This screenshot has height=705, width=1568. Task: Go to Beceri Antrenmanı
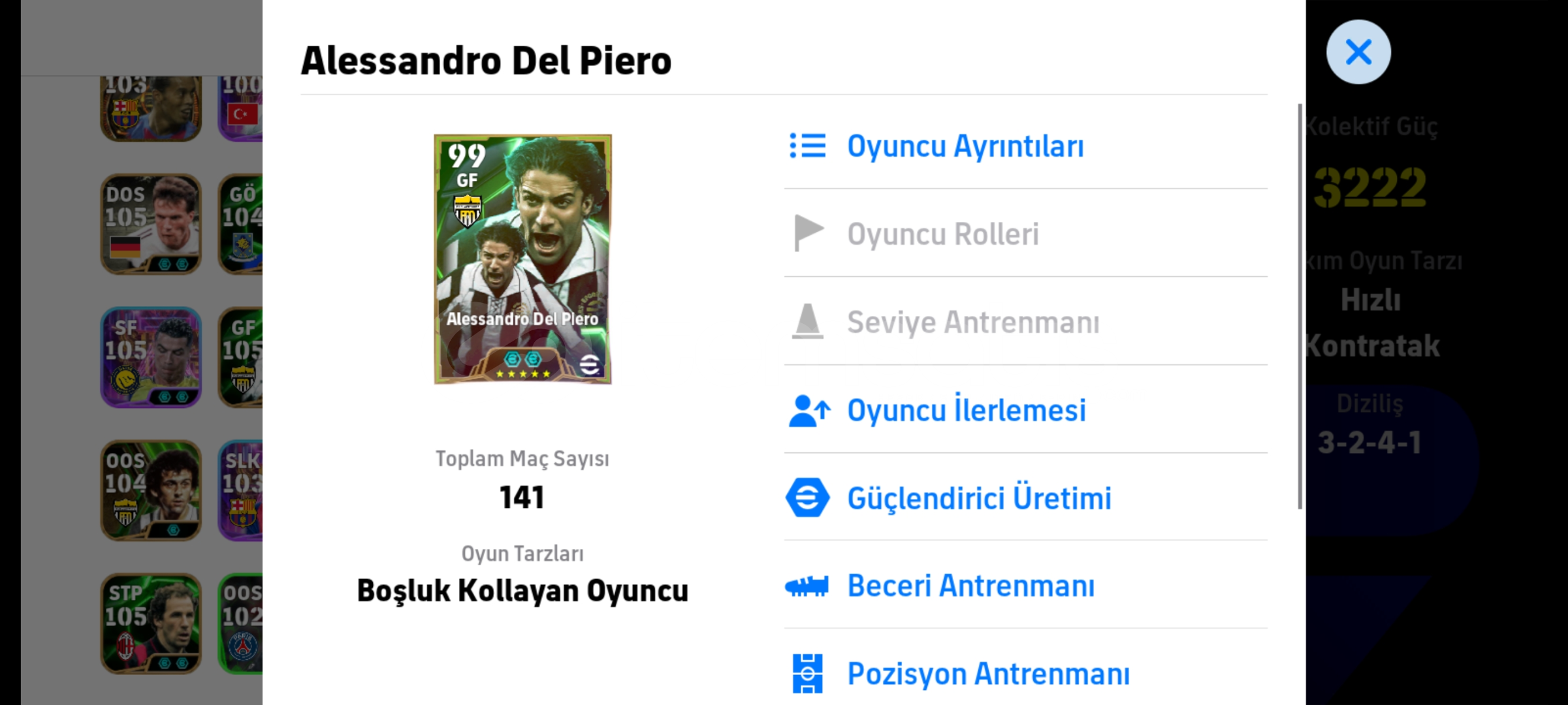970,586
